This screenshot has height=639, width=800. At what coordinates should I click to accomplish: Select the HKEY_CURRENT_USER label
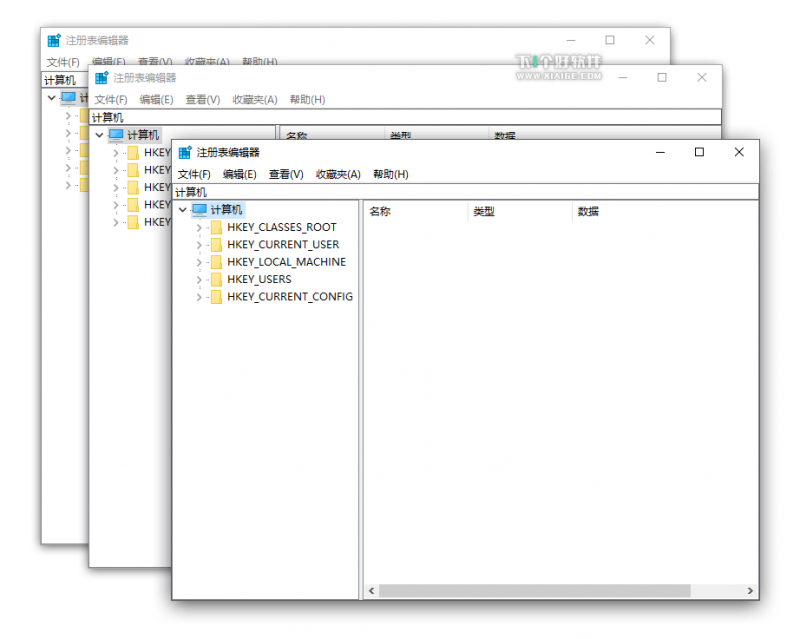coord(283,244)
